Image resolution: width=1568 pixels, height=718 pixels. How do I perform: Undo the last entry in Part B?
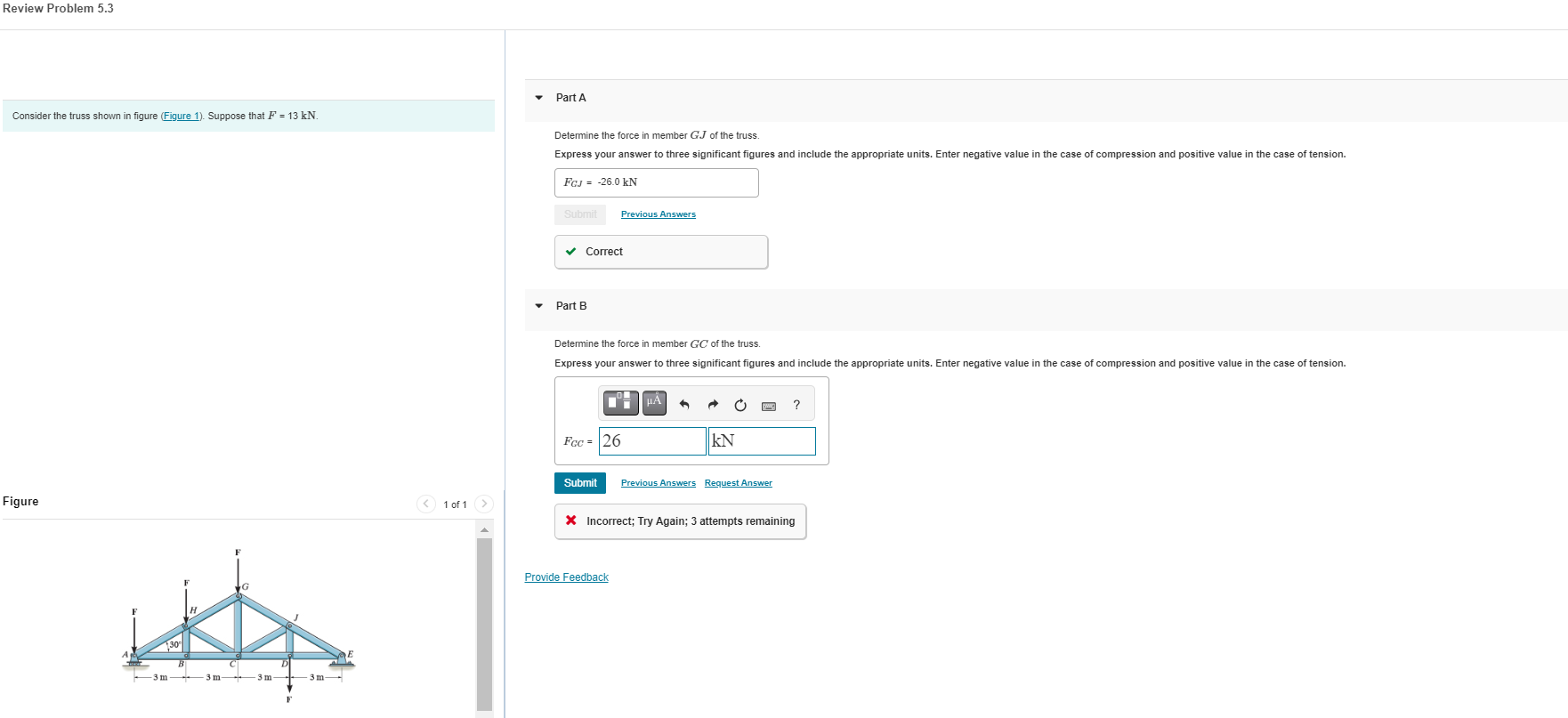coord(684,405)
